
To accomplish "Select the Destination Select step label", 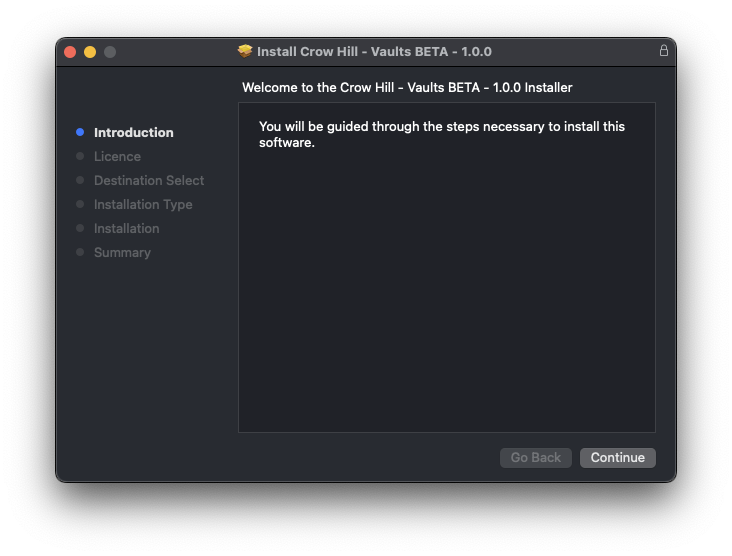I will [x=149, y=180].
